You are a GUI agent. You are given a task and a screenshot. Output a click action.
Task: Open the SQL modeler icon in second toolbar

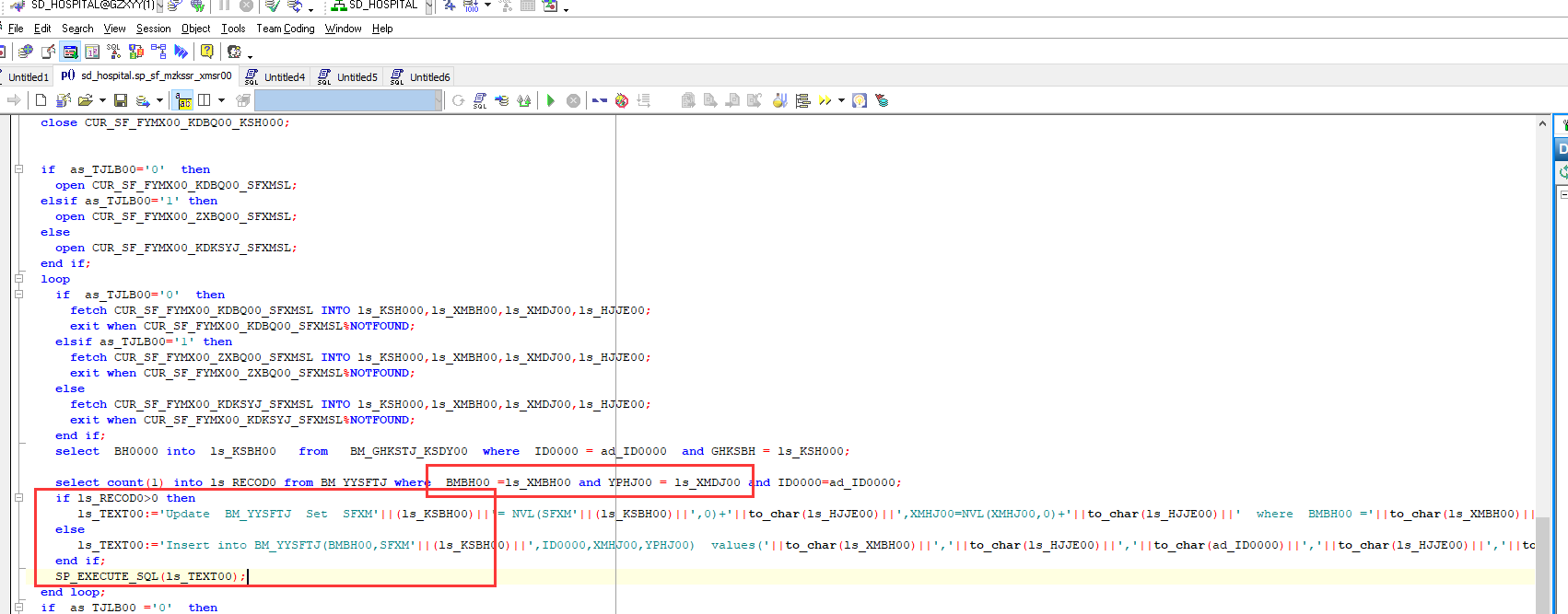(113, 52)
